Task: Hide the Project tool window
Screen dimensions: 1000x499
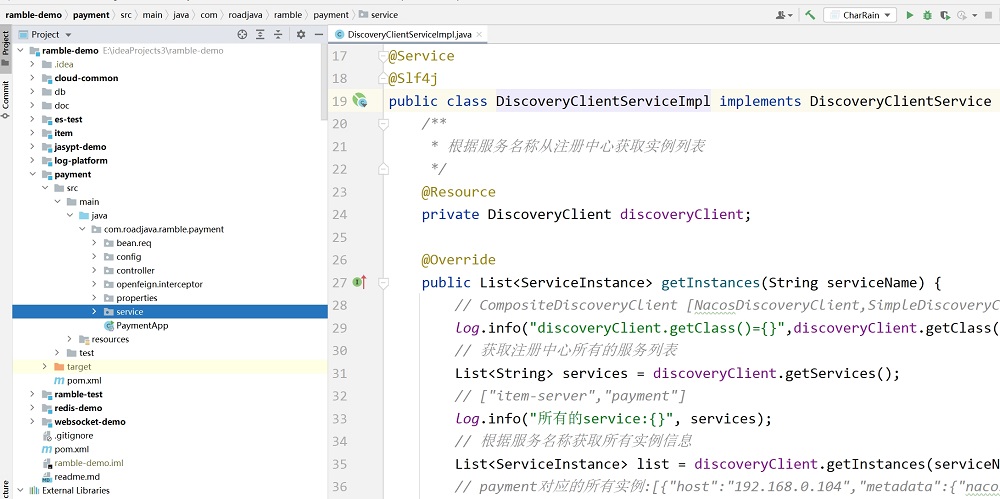Action: point(319,34)
